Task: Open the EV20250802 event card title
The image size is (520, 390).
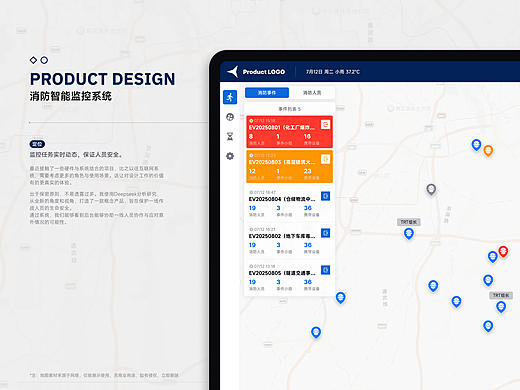Action: point(282,236)
